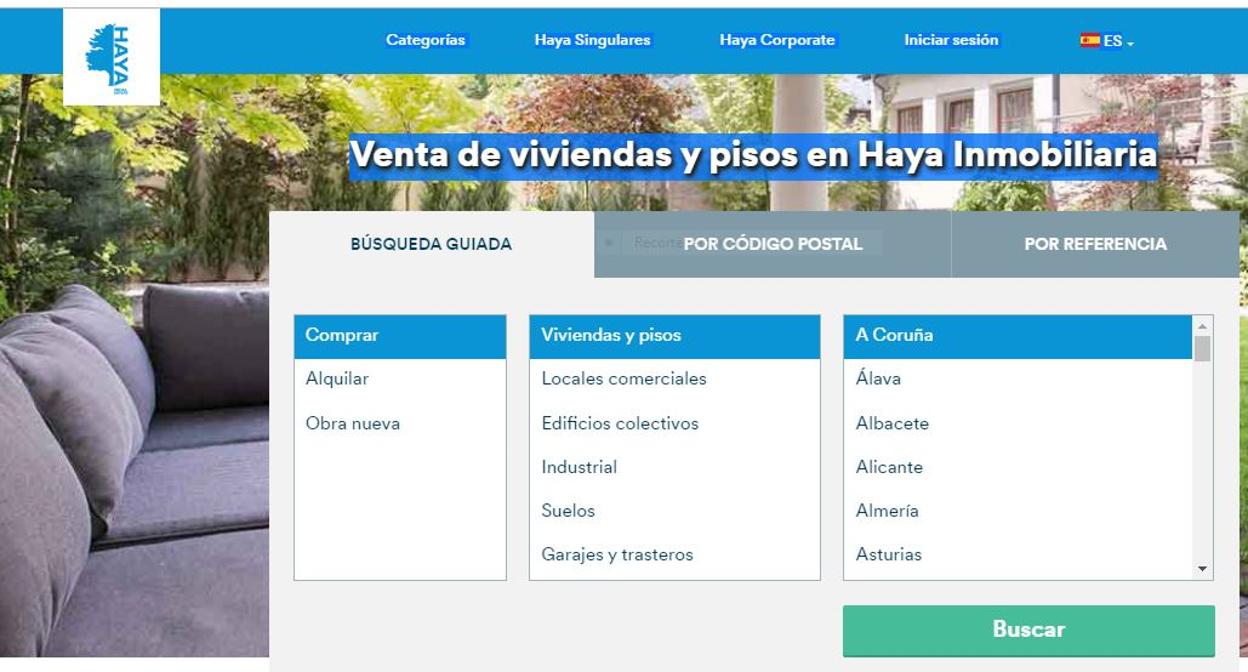Select Garajes y trasteros property type
This screenshot has height=672, width=1248.
pyautogui.click(x=617, y=554)
